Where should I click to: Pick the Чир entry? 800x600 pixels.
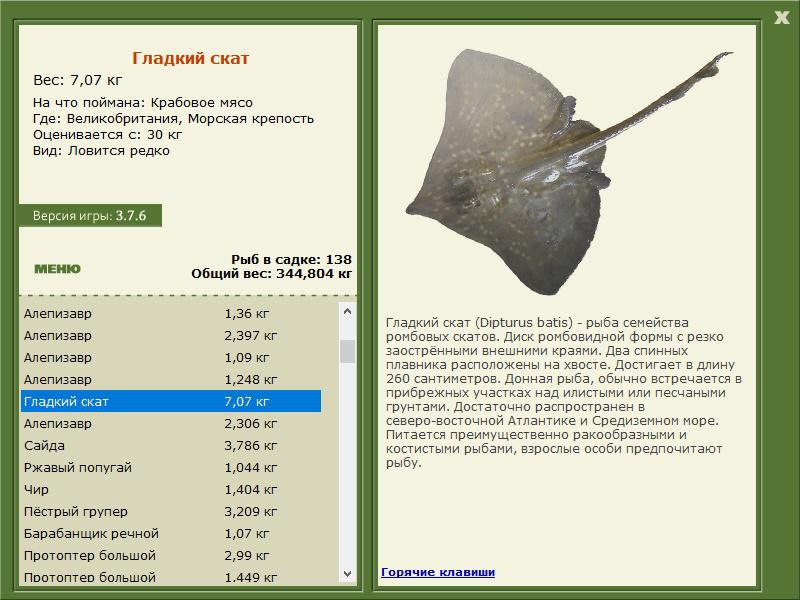pos(170,489)
